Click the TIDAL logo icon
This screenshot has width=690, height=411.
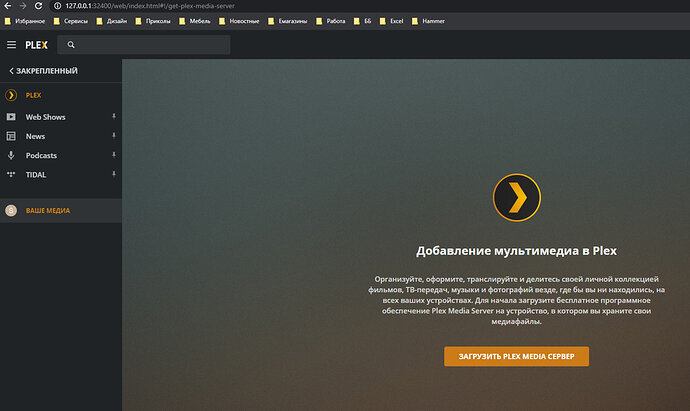tap(11, 174)
